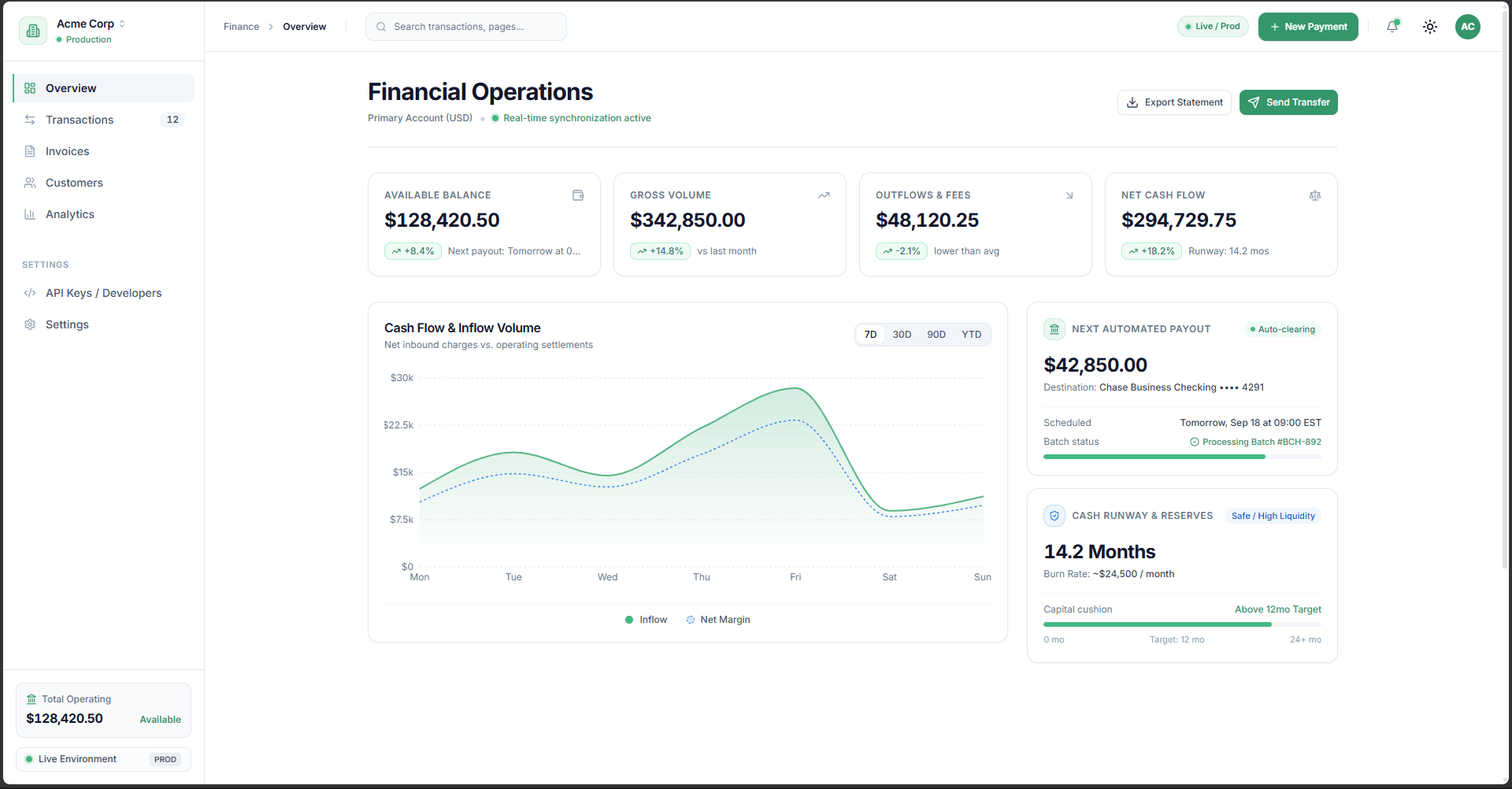Open the notifications bell icon
Image resolution: width=1512 pixels, height=789 pixels.
[x=1392, y=27]
